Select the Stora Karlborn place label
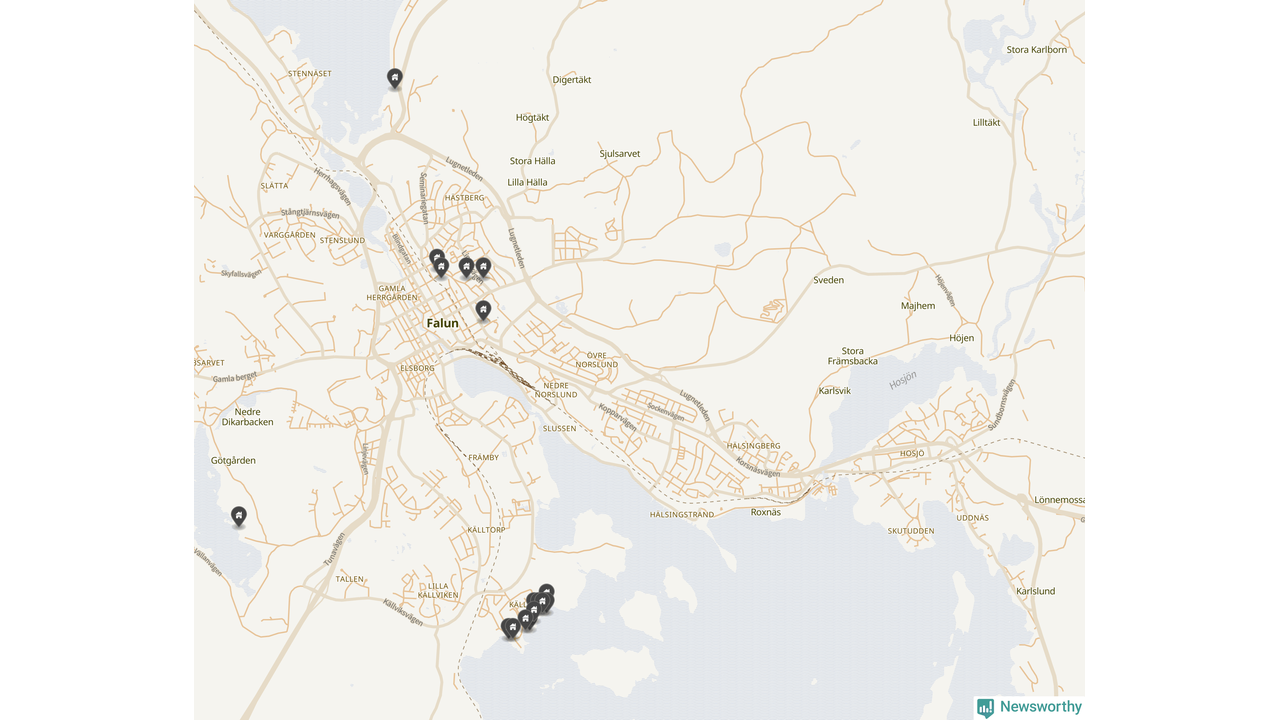 click(x=1037, y=49)
